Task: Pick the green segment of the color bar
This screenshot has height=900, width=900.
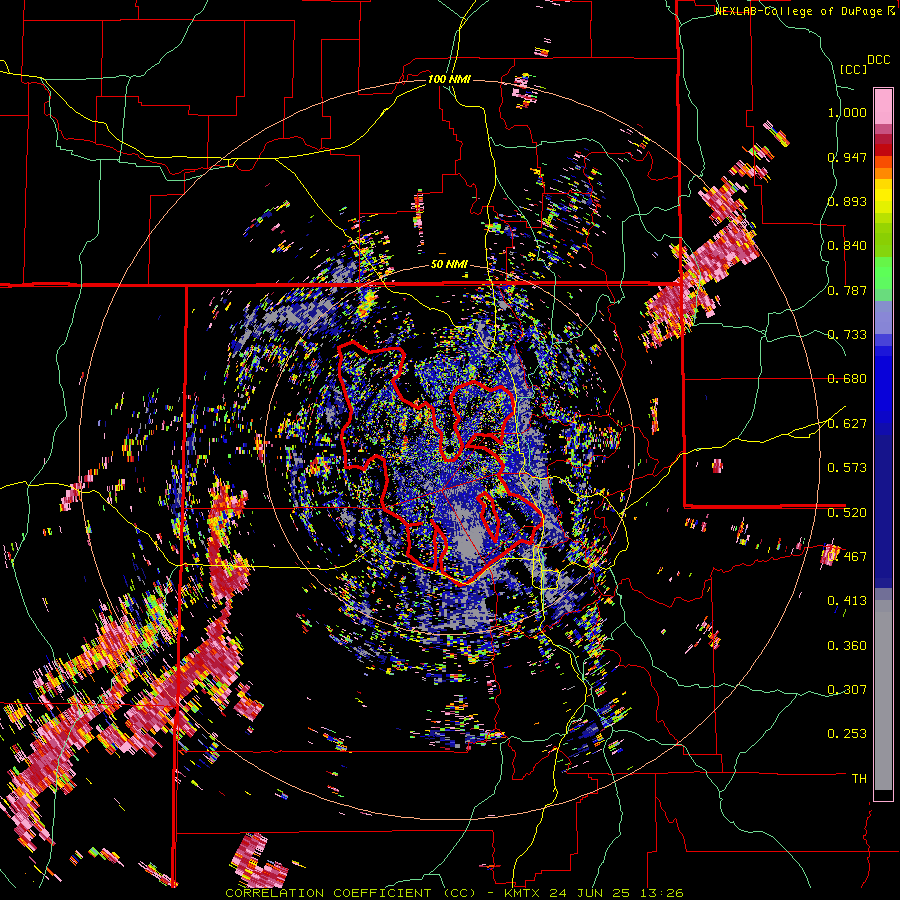Action: point(883,273)
